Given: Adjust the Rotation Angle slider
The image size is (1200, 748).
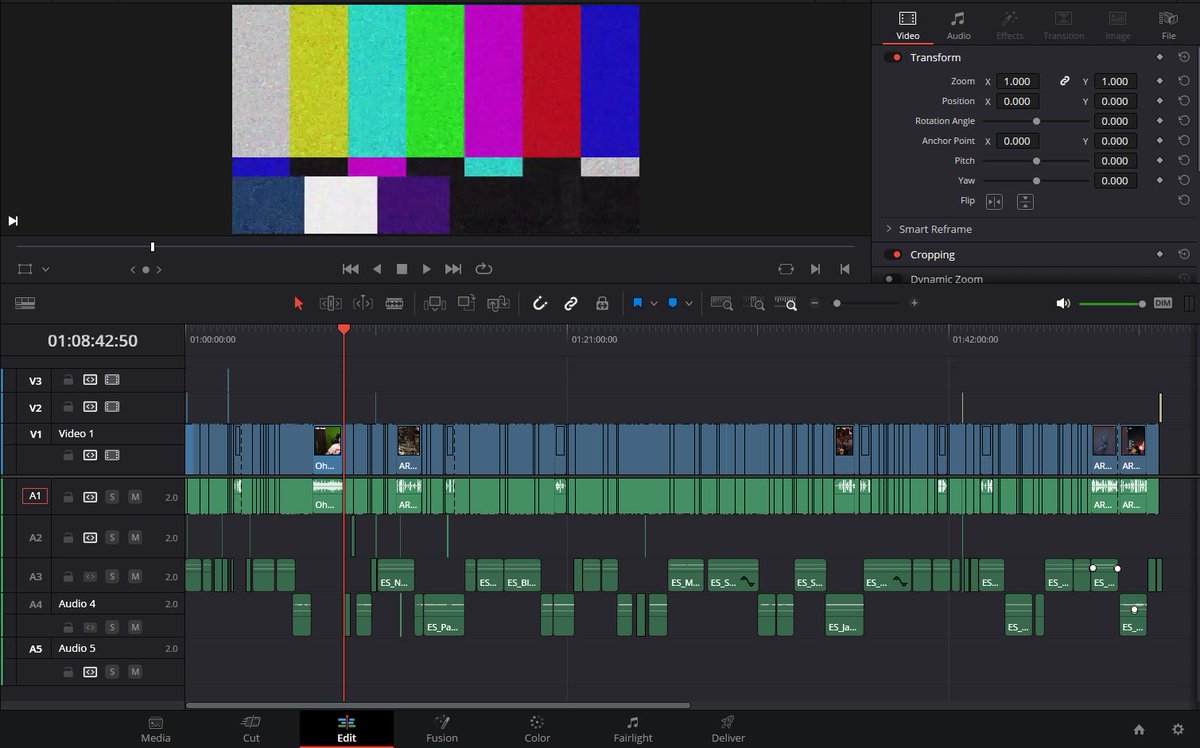Looking at the screenshot, I should point(1036,121).
